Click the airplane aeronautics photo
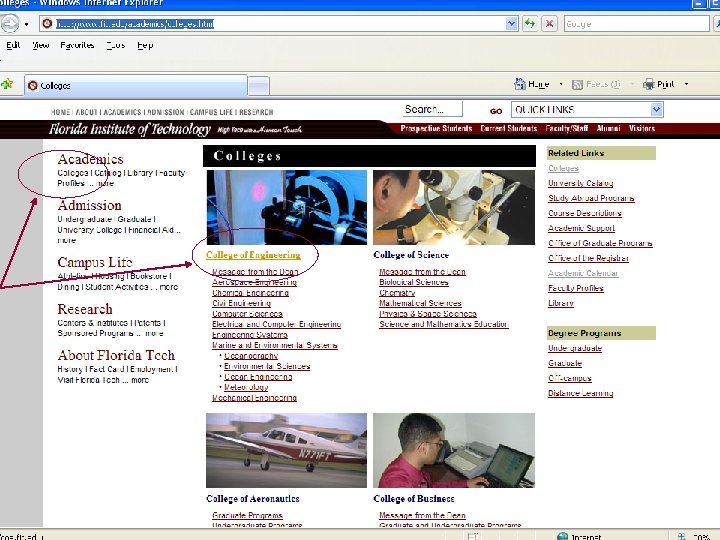This screenshot has width=720, height=540. (x=287, y=450)
